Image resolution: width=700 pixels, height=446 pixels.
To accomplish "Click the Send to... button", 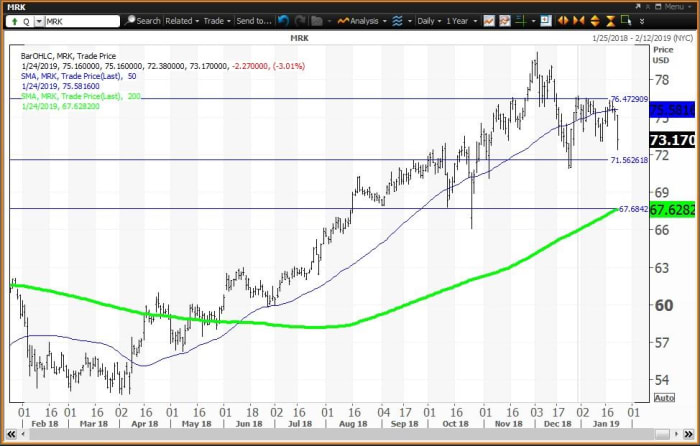I will 255,20.
